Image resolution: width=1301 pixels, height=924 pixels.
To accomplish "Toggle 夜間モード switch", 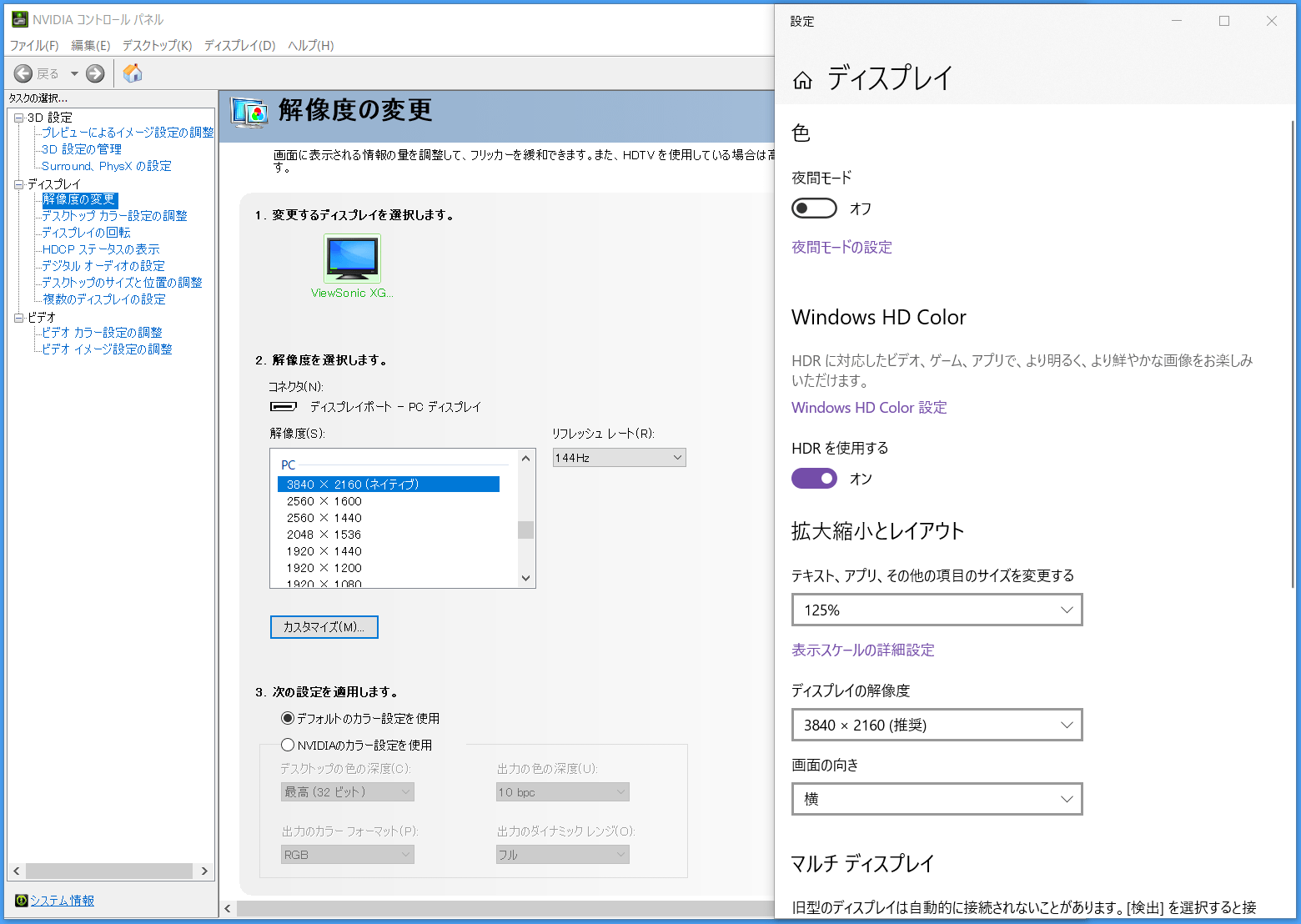I will [814, 208].
